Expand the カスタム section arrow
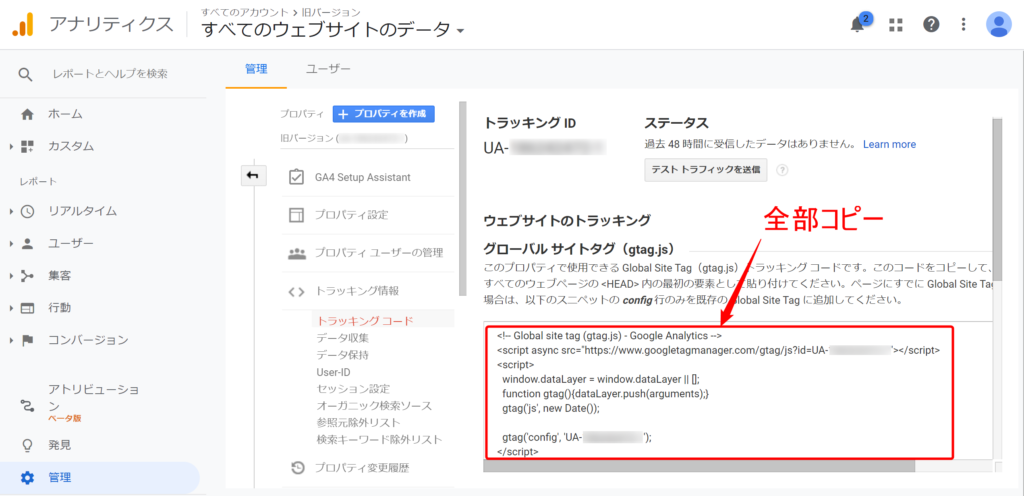 (x=11, y=146)
